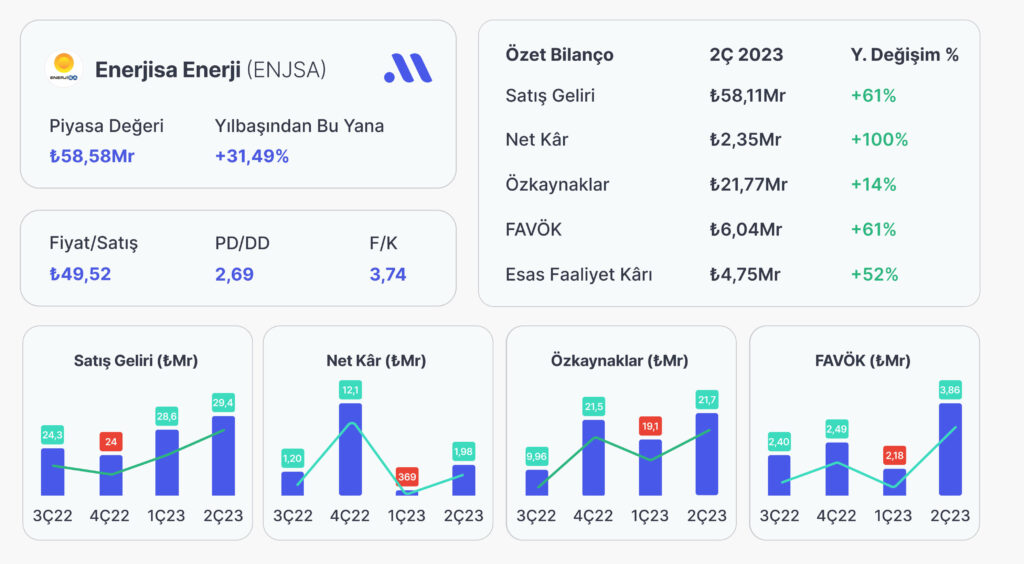Click the Özkaynaklar change +14%
1024x564 pixels.
(x=873, y=185)
